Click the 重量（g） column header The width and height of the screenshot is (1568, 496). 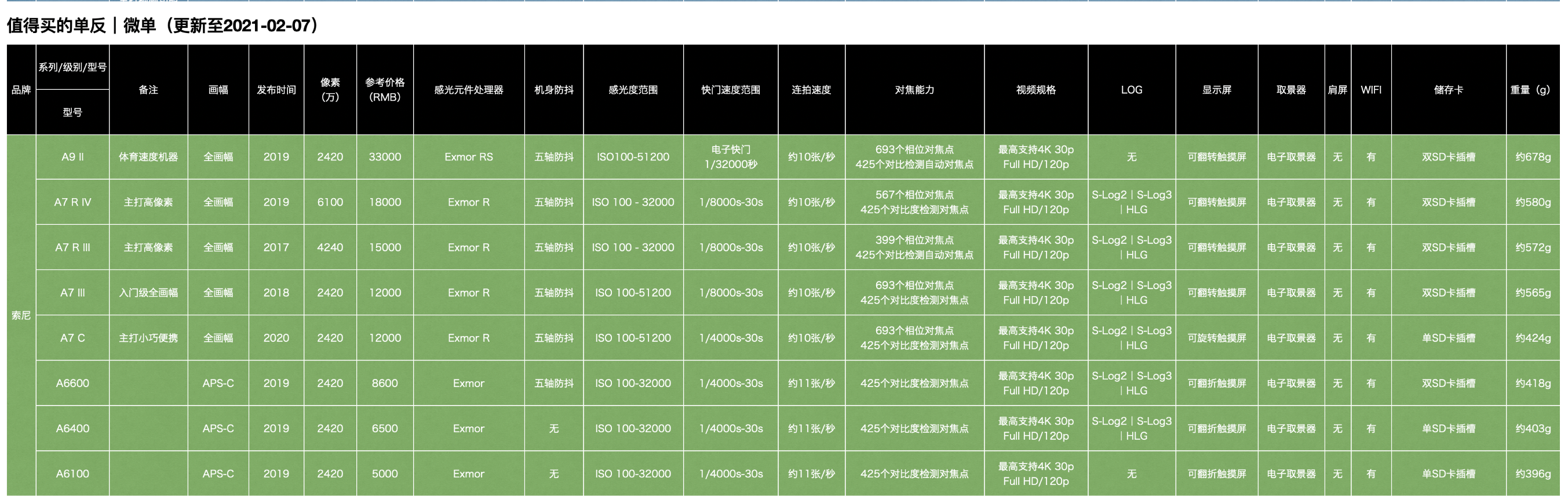[x=1533, y=89]
